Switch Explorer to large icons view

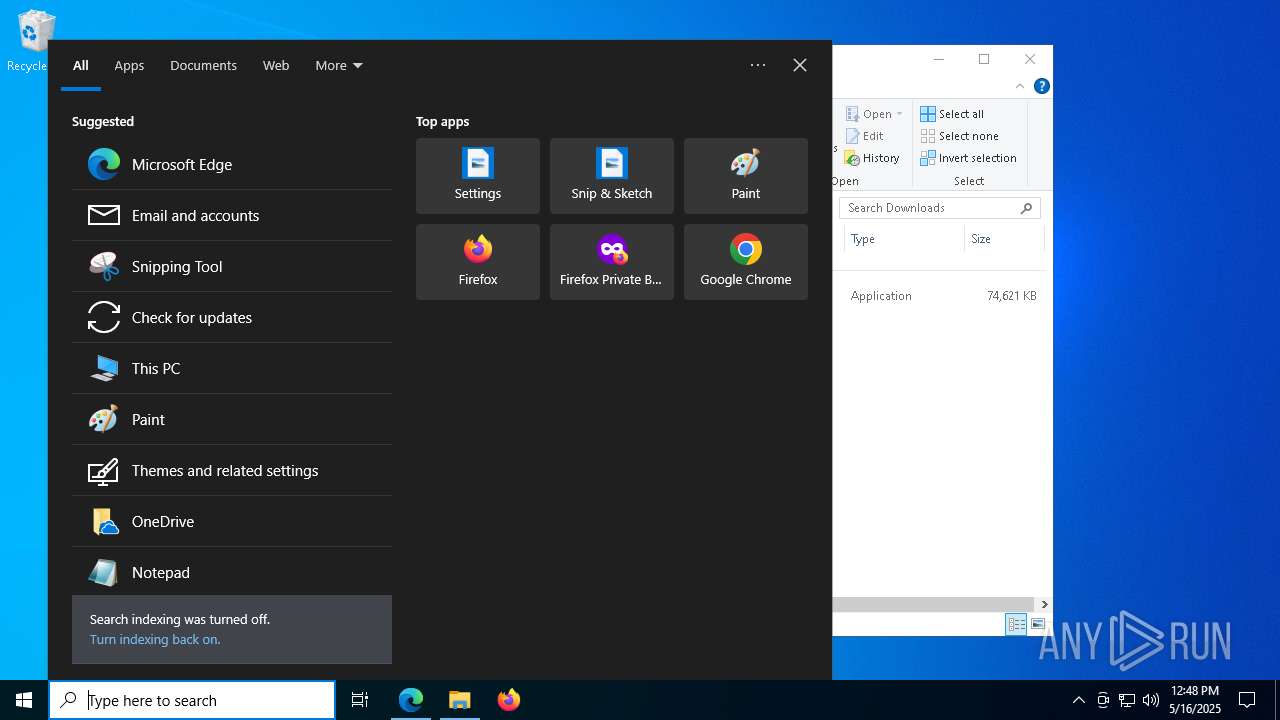click(x=1038, y=624)
